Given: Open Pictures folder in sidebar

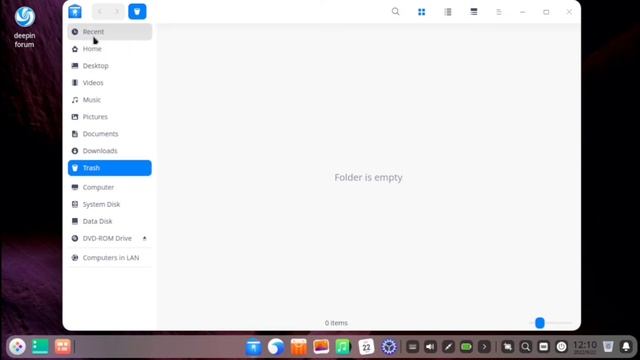Looking at the screenshot, I should 109,117.
